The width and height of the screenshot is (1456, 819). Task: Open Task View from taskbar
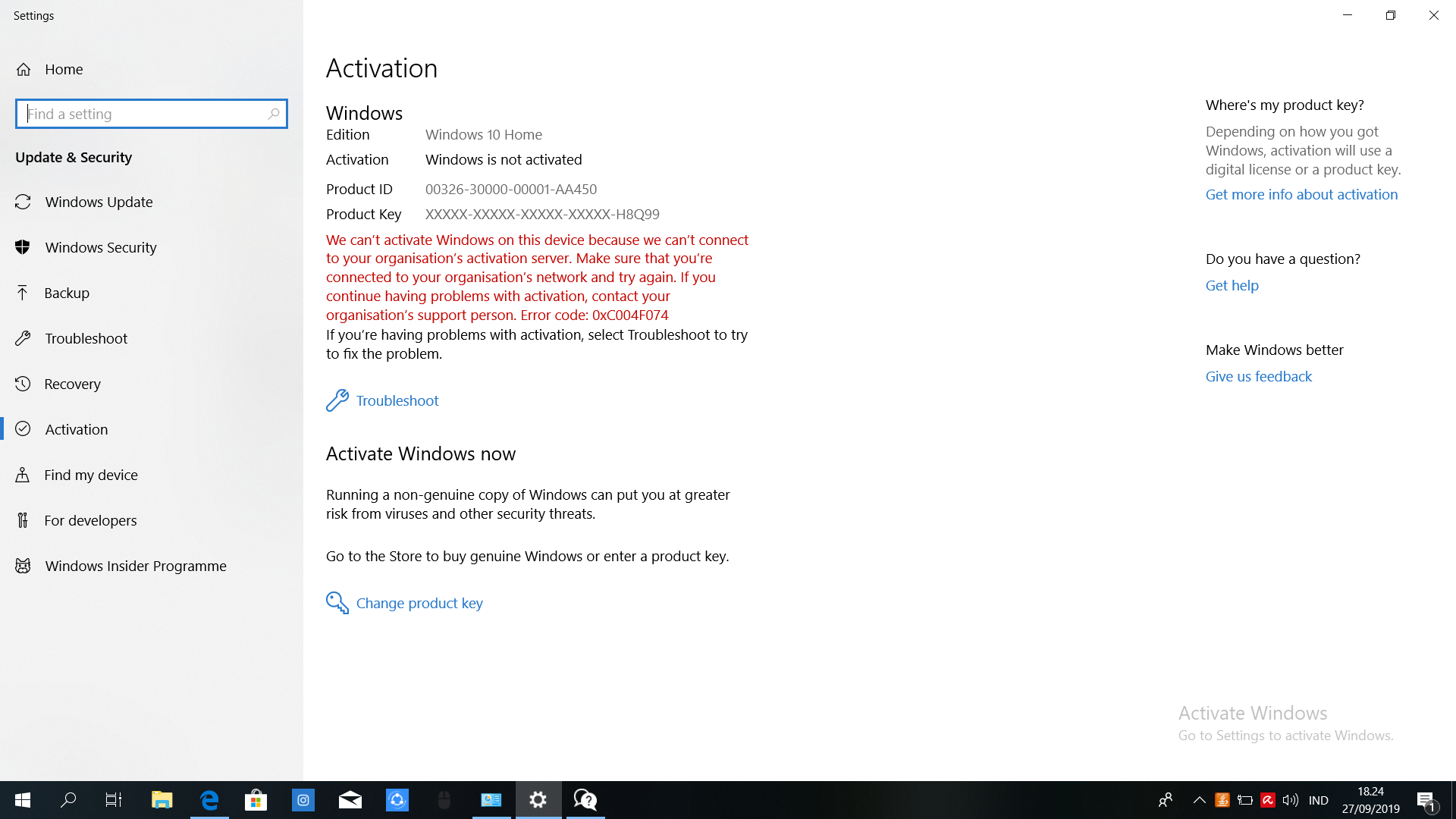tap(114, 800)
